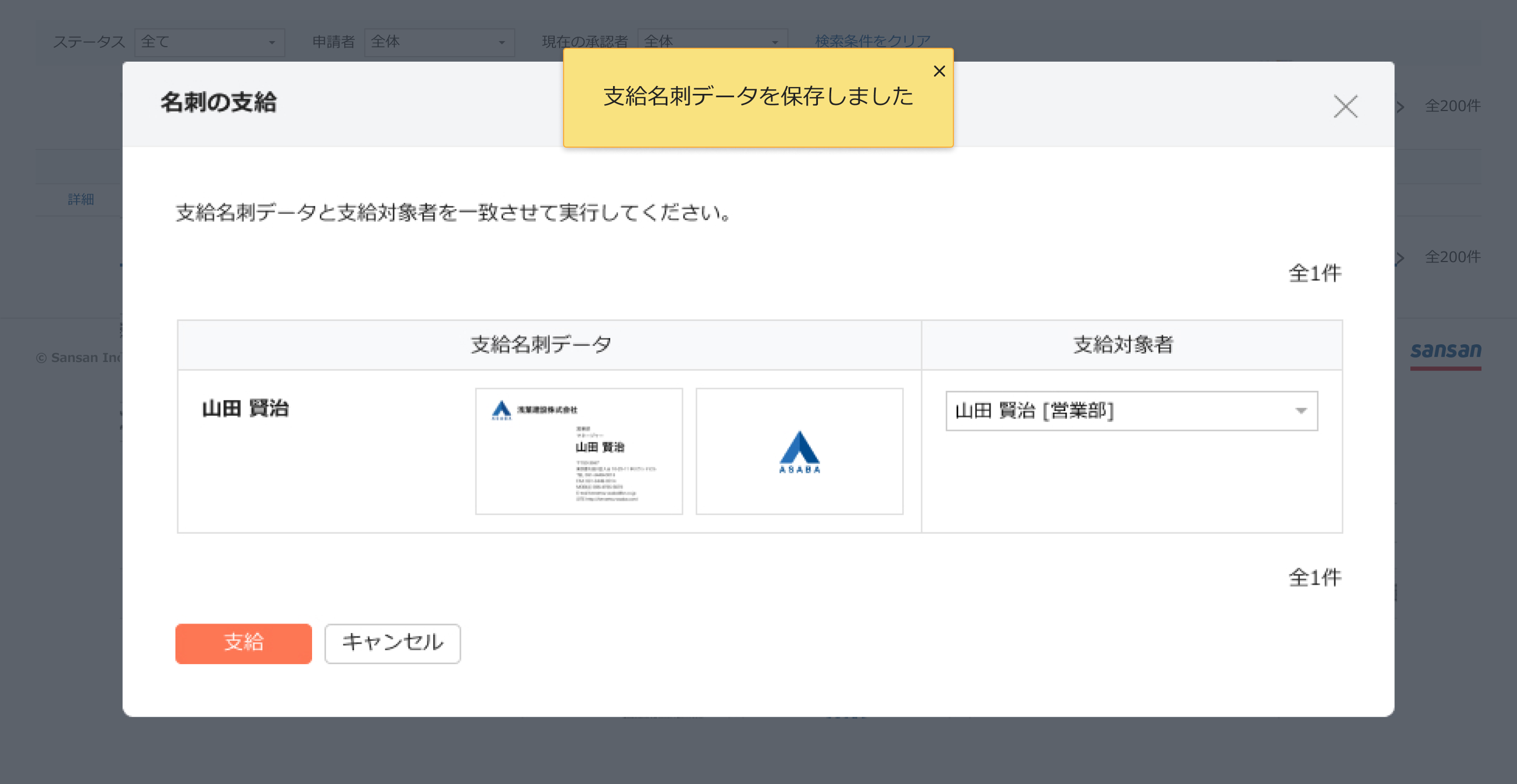Viewport: 1517px width, 784px height.
Task: Go to next page with lower arrow
Action: click(1400, 258)
